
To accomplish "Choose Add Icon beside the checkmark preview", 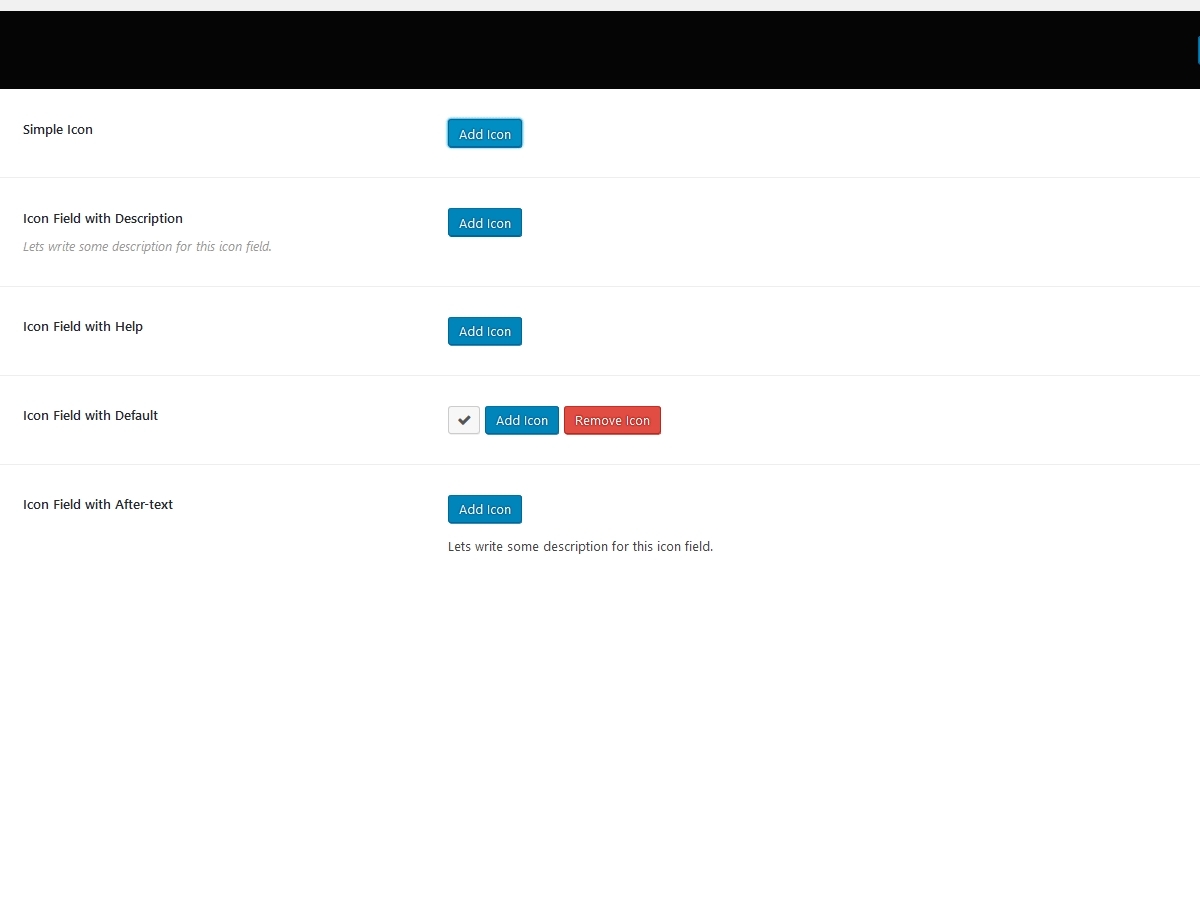I will click(x=522, y=421).
